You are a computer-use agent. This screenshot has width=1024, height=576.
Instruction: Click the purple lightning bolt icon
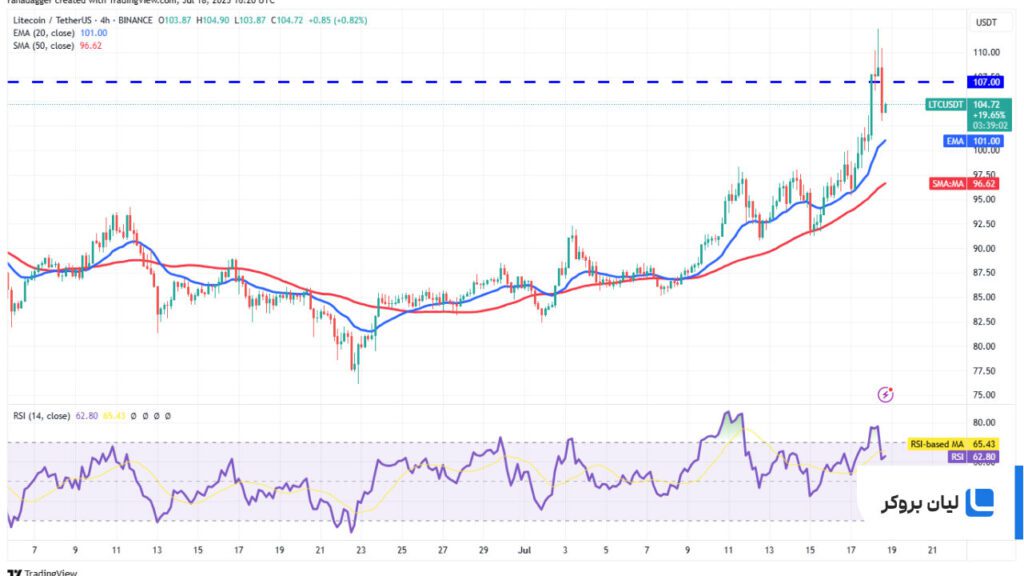pos(885,394)
